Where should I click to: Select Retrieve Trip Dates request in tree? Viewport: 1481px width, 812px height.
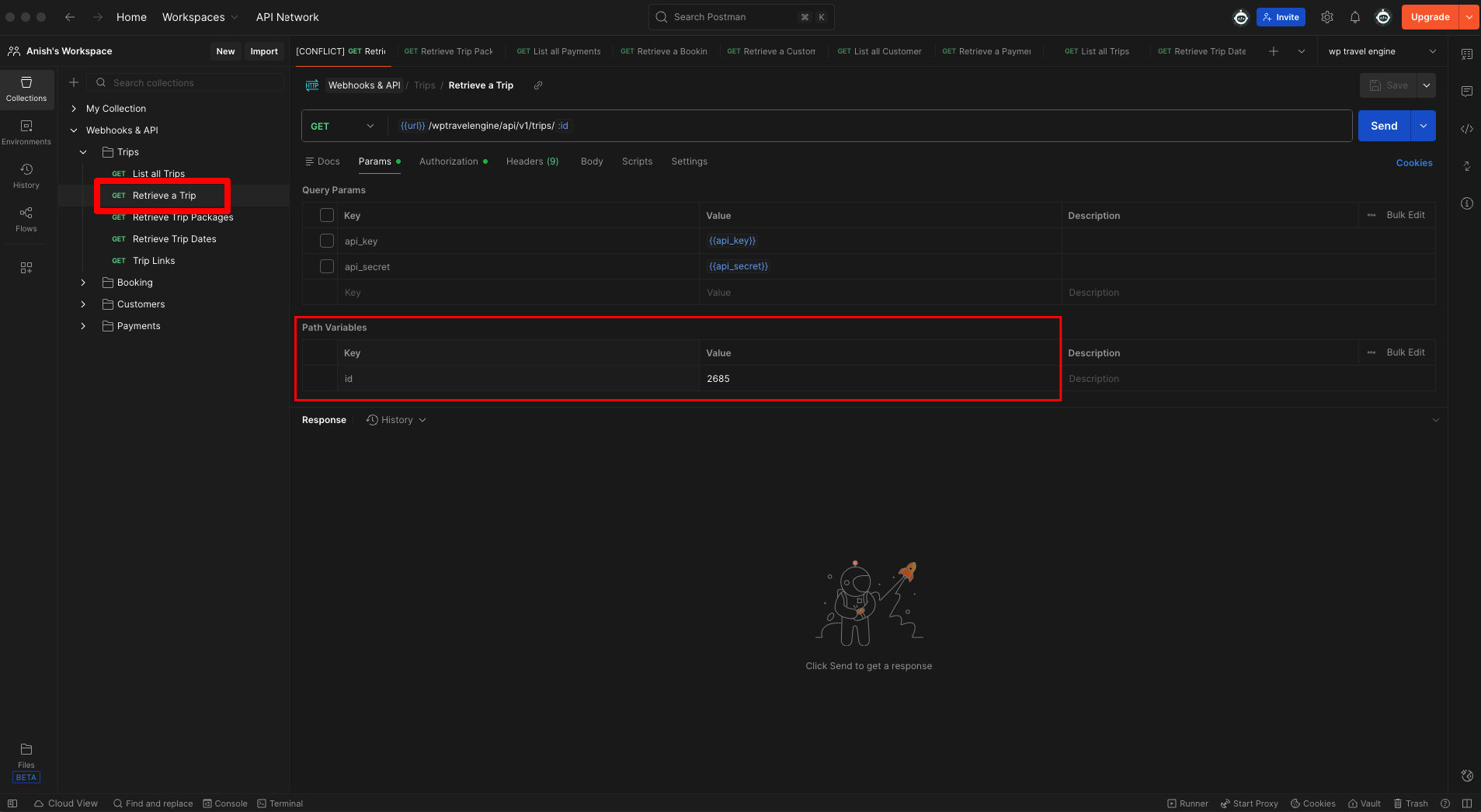[174, 239]
